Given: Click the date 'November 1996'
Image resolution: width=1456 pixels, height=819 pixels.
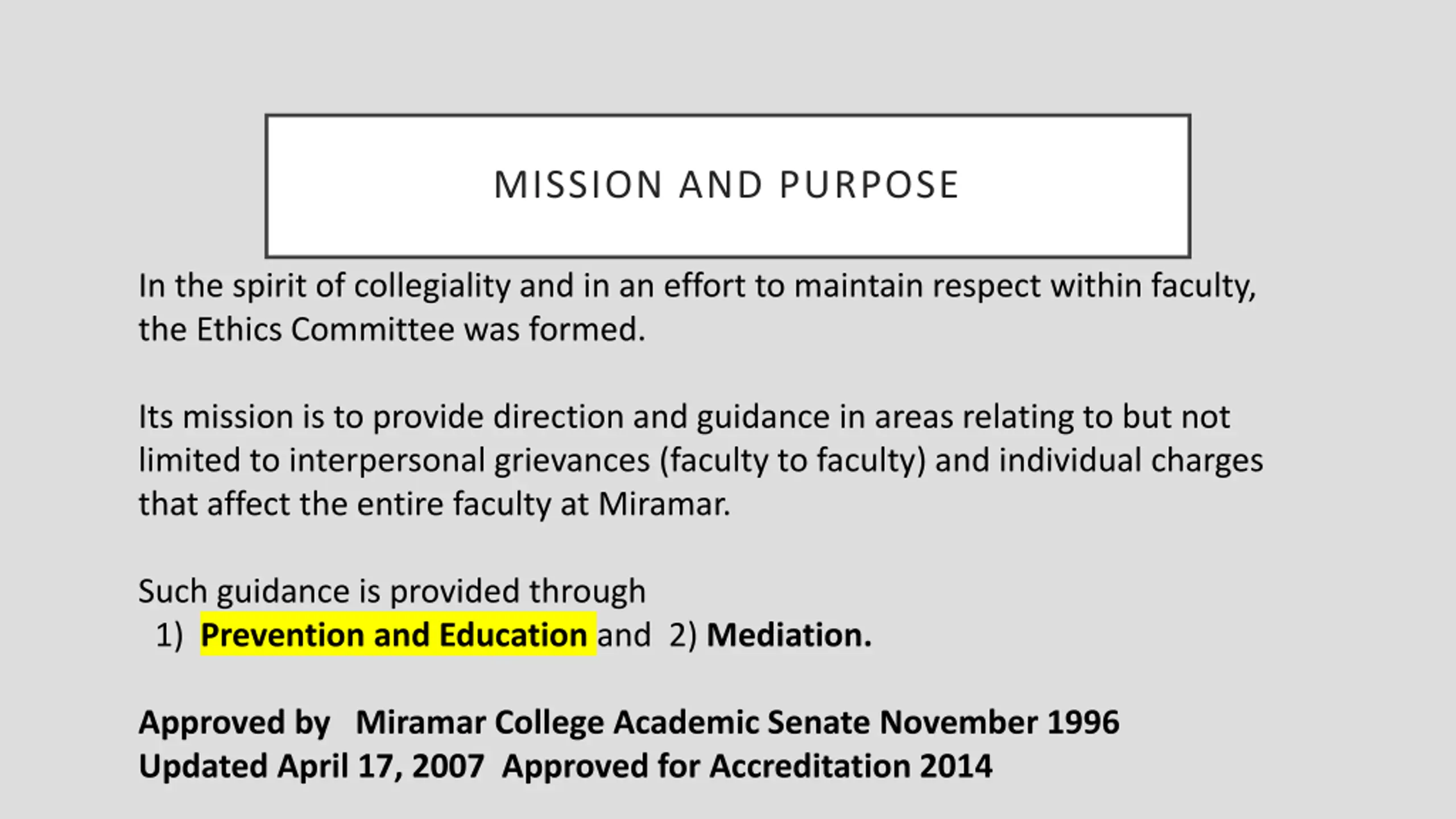Looking at the screenshot, I should click(999, 722).
